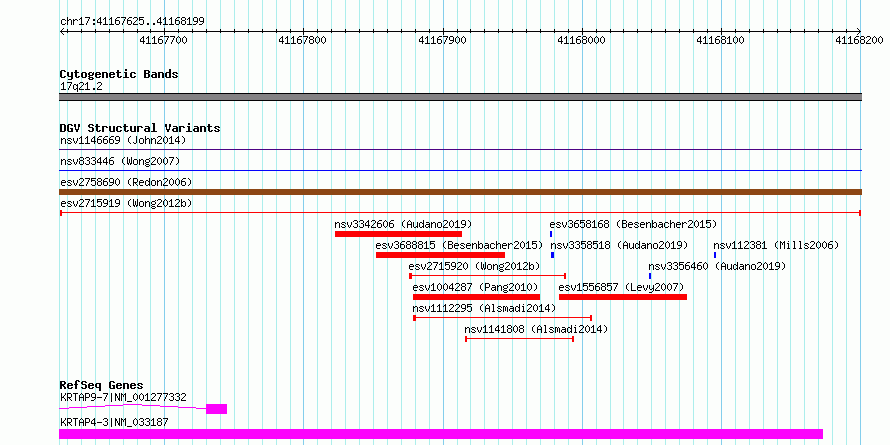Select the esv3688815 (Besenbacher2015) red bar
The width and height of the screenshot is (890, 445).
point(440,255)
